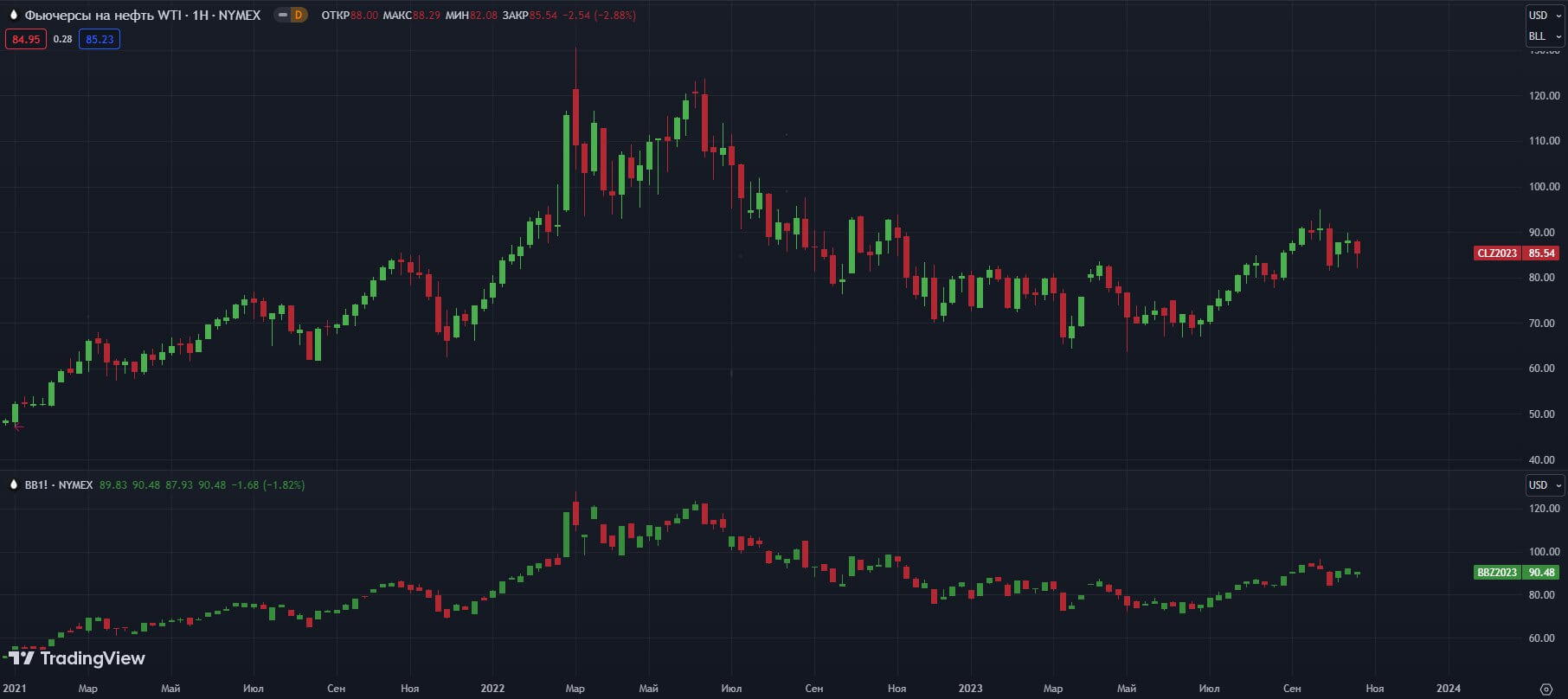Open the lower pane USD dropdown
The width and height of the screenshot is (1568, 699).
[x=1545, y=485]
